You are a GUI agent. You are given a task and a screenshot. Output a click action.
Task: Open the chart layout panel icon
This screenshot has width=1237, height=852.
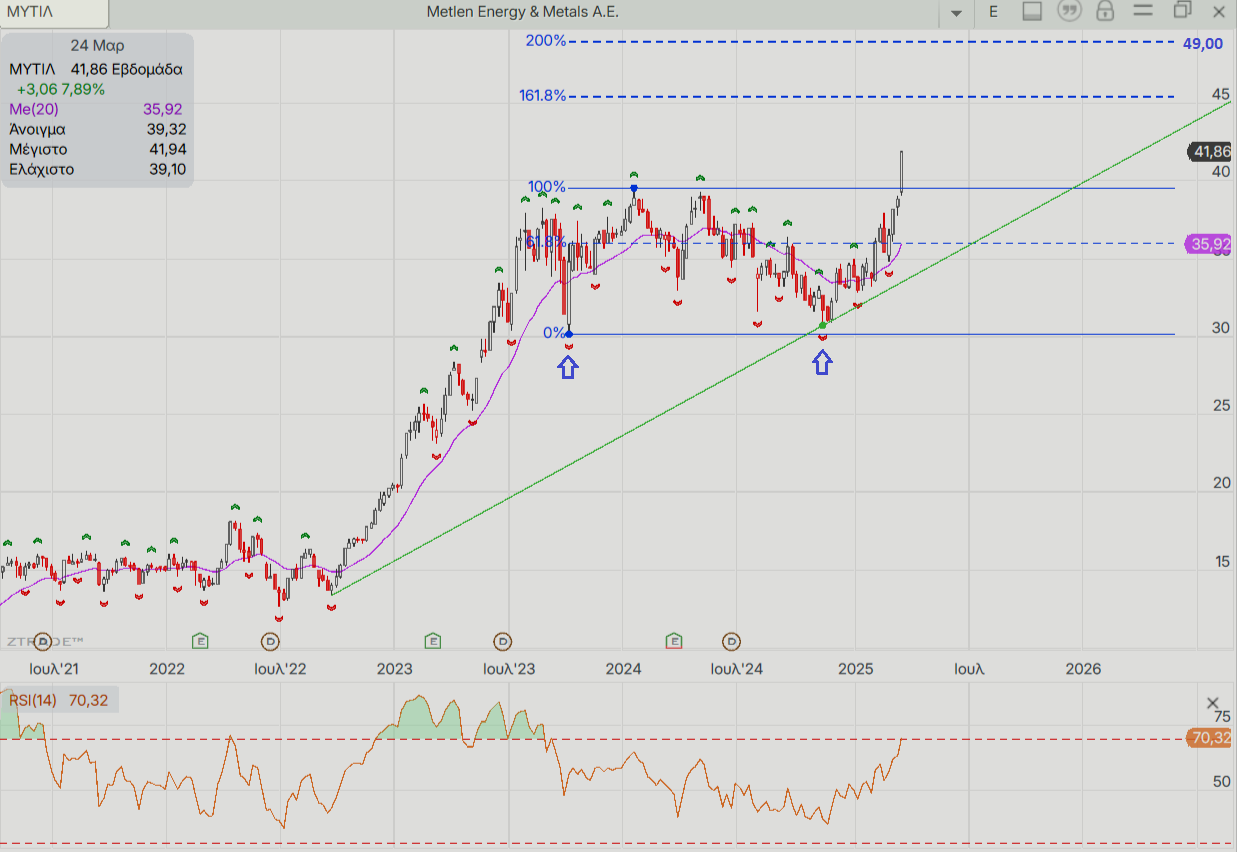tap(1032, 11)
